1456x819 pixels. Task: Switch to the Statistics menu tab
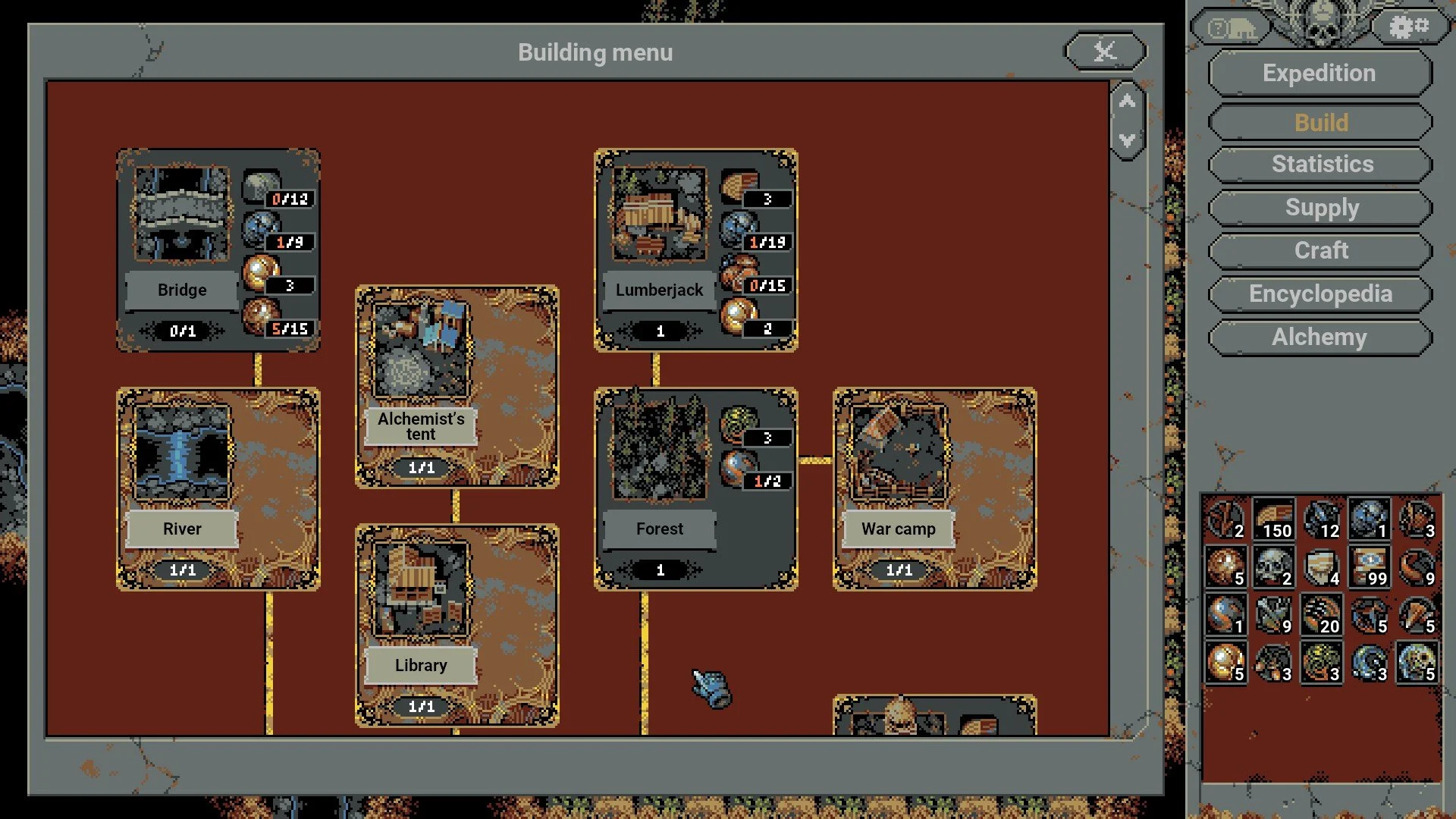[1321, 164]
